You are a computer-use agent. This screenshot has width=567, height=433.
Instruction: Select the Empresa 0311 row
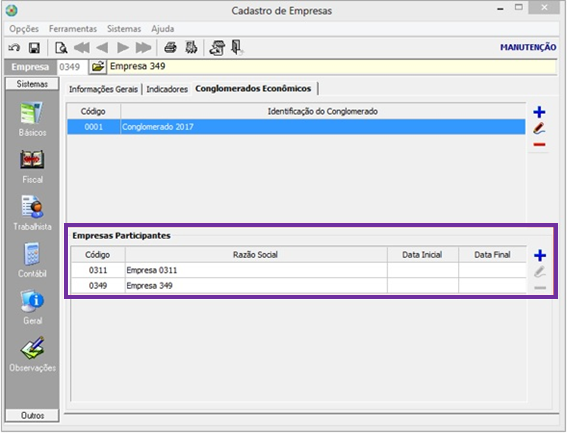[x=298, y=270]
